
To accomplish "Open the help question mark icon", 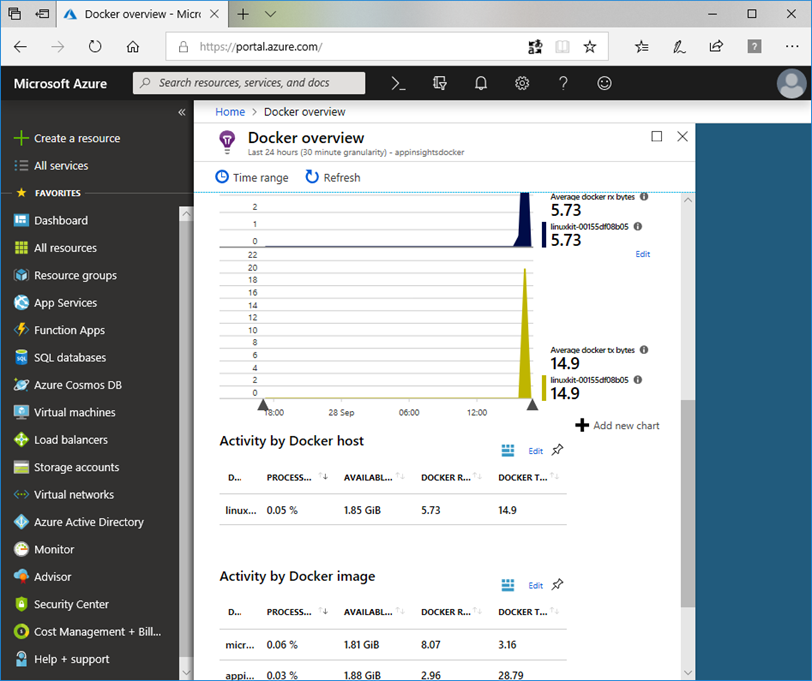I will (x=563, y=83).
